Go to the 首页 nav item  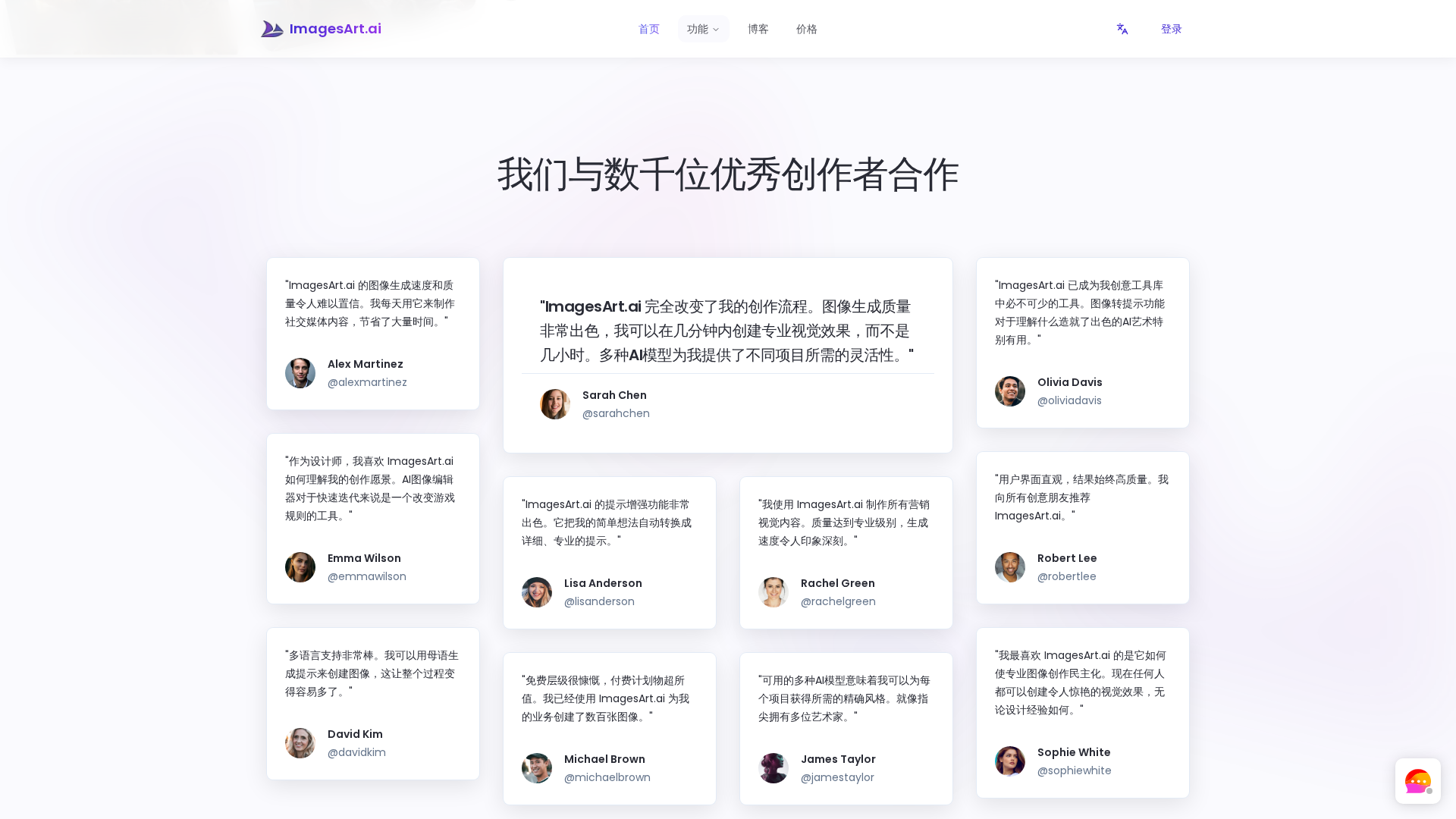coord(649,29)
